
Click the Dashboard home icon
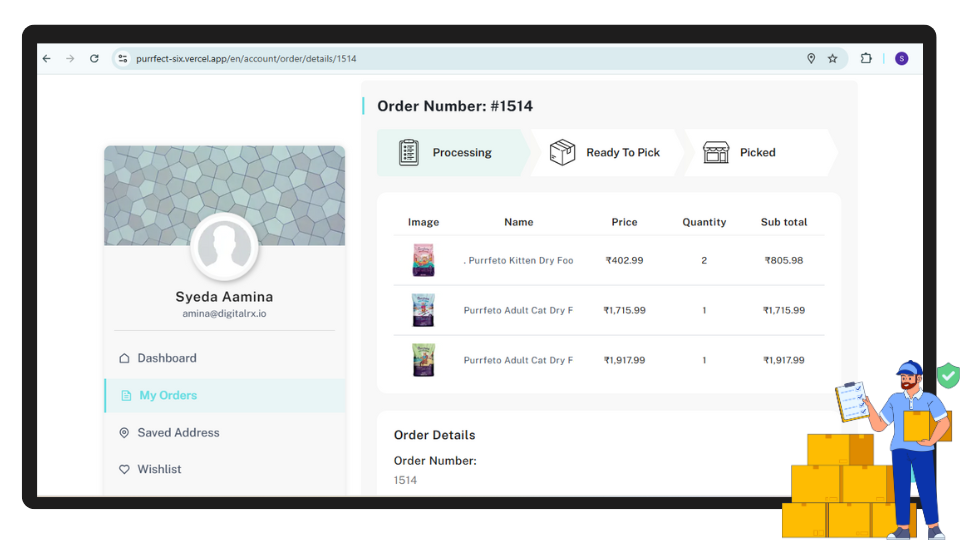click(124, 358)
